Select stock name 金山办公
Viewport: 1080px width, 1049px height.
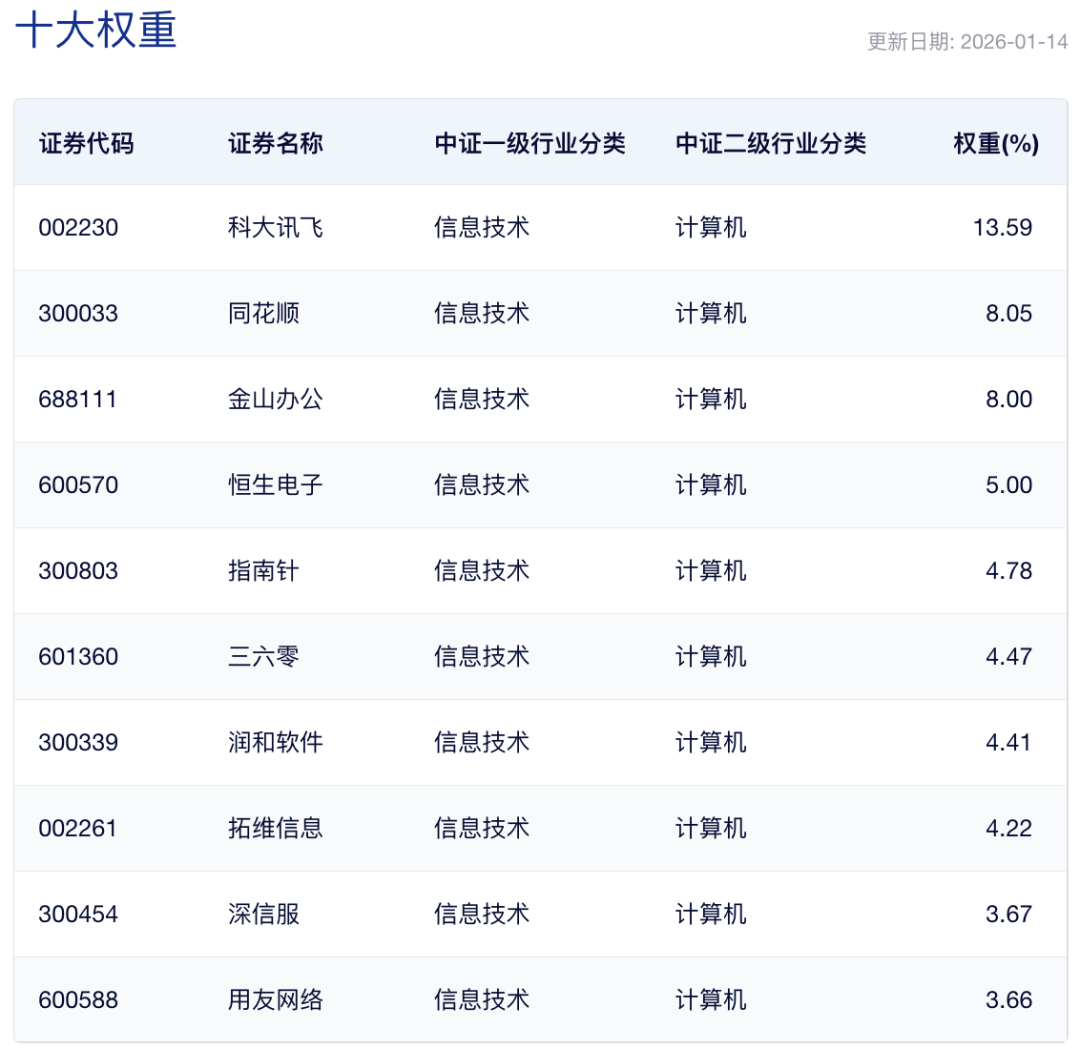tap(276, 399)
